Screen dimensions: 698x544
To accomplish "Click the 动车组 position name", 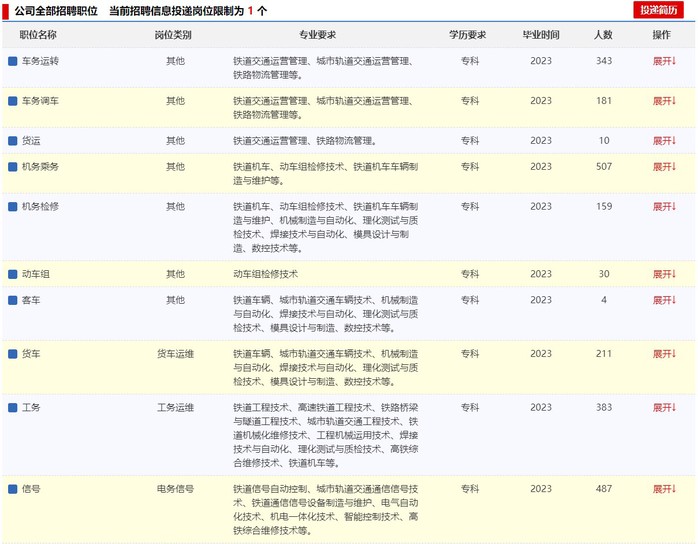I will [x=36, y=274].
